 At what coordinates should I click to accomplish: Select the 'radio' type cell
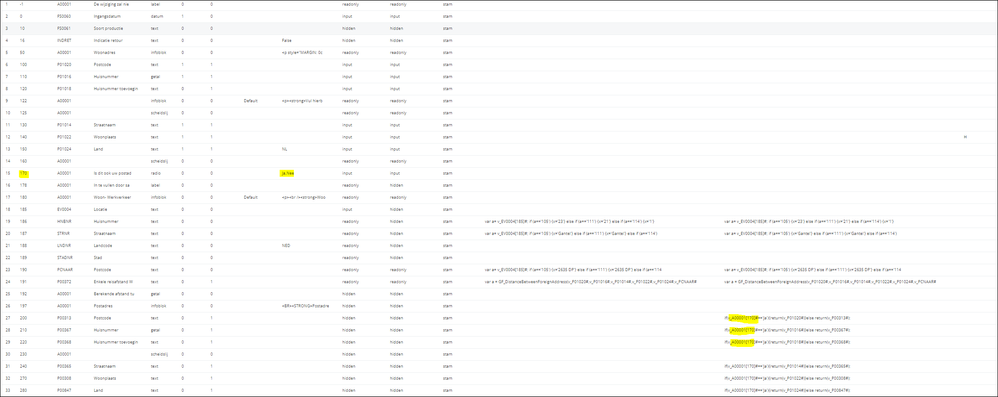(155, 173)
